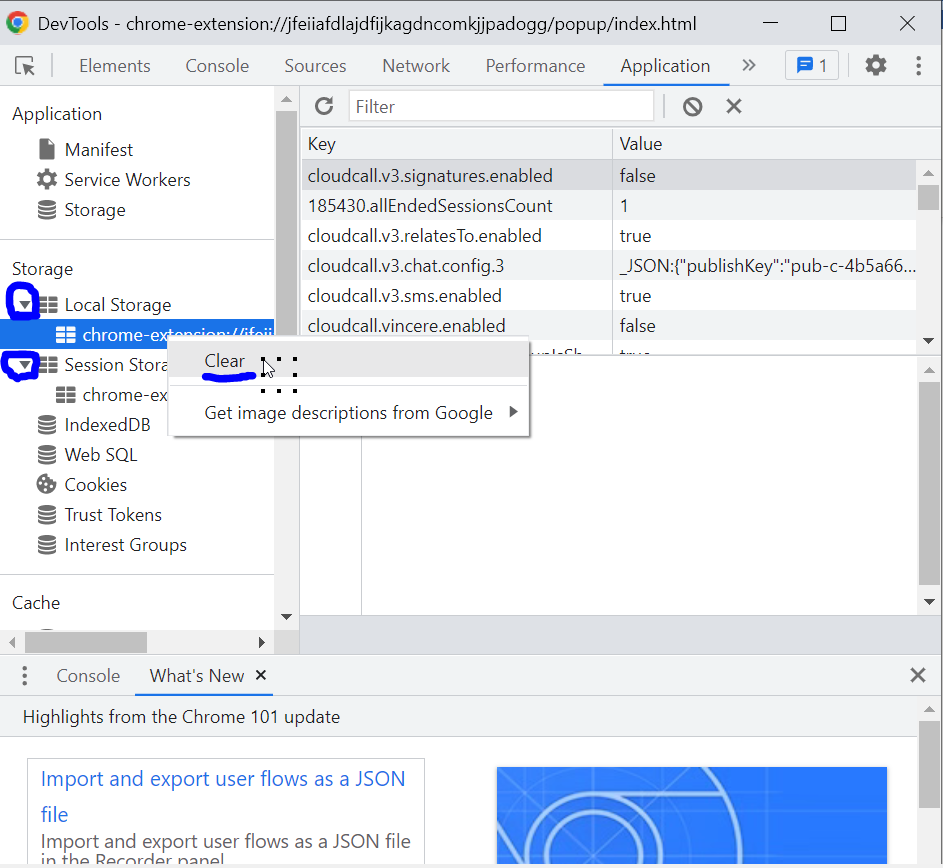Screen dimensions: 943x868
Task: Switch to the Network tab
Action: [416, 66]
